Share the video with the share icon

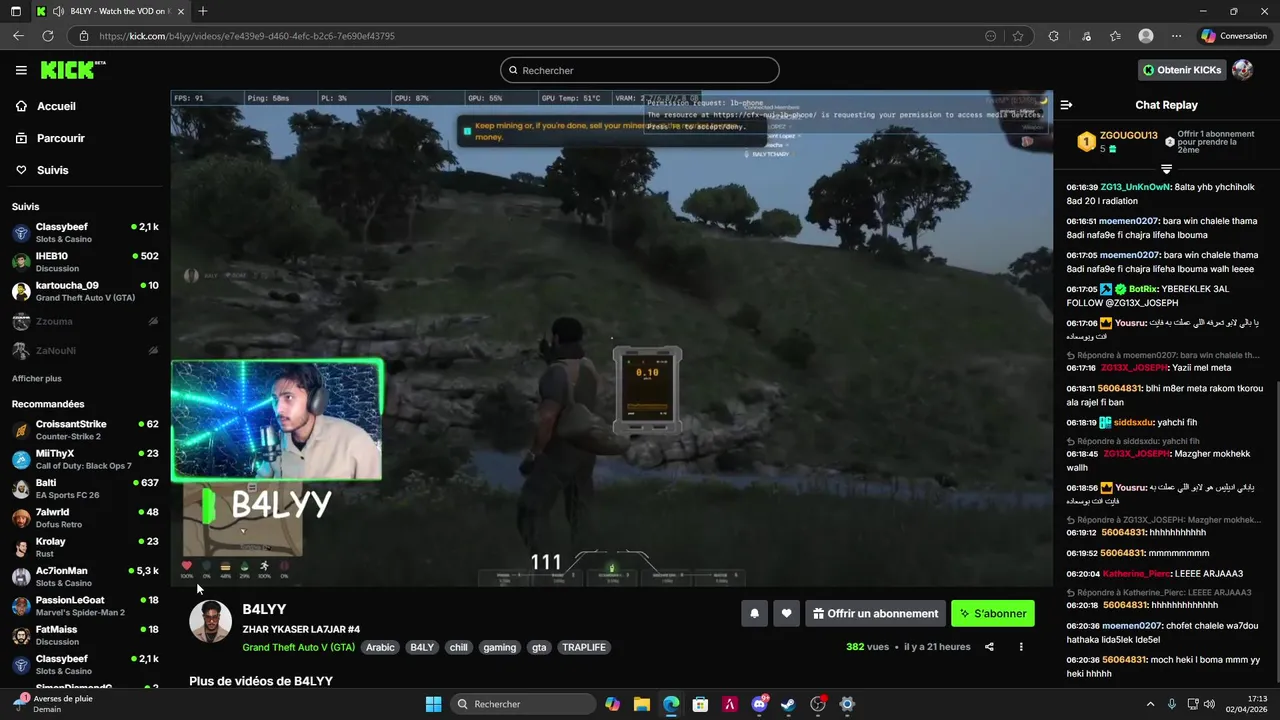pos(989,647)
